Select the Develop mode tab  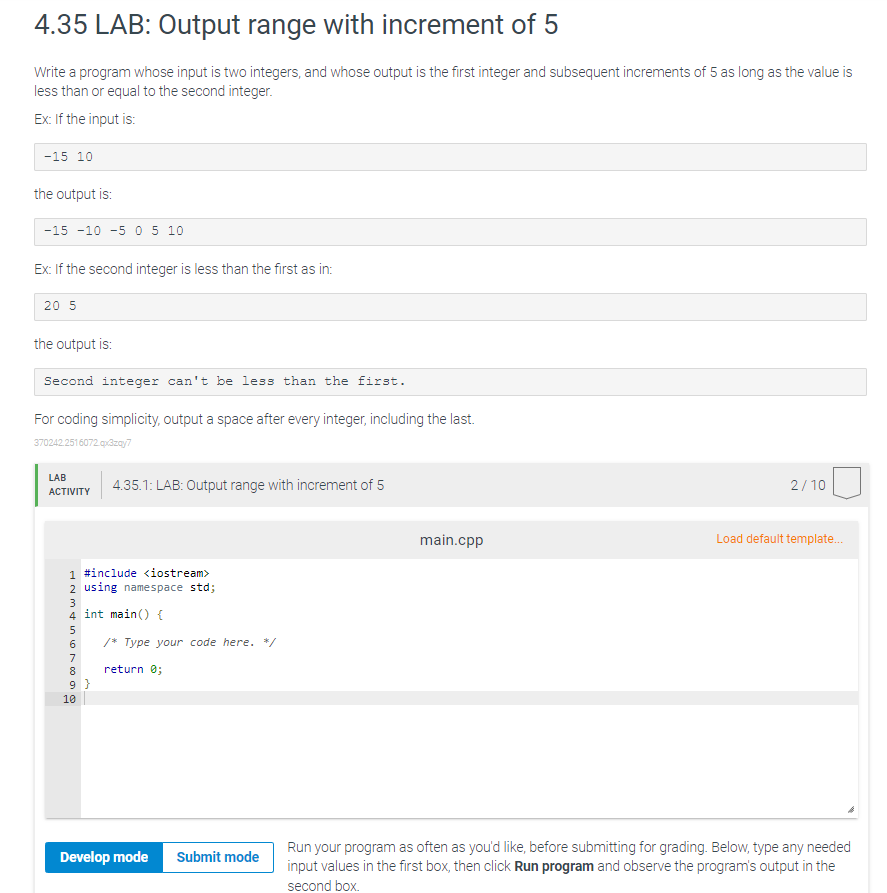pos(103,857)
